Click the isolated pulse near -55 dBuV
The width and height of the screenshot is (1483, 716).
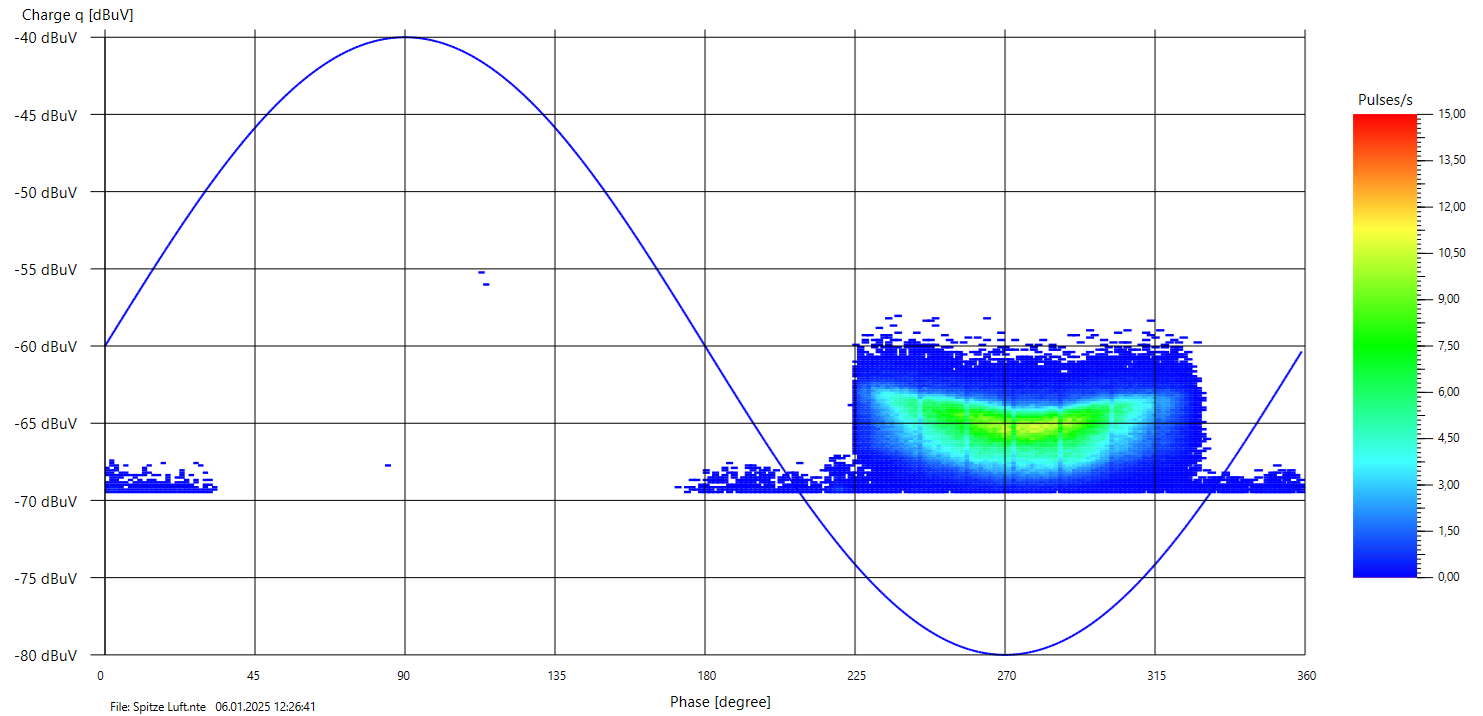pyautogui.click(x=481, y=272)
